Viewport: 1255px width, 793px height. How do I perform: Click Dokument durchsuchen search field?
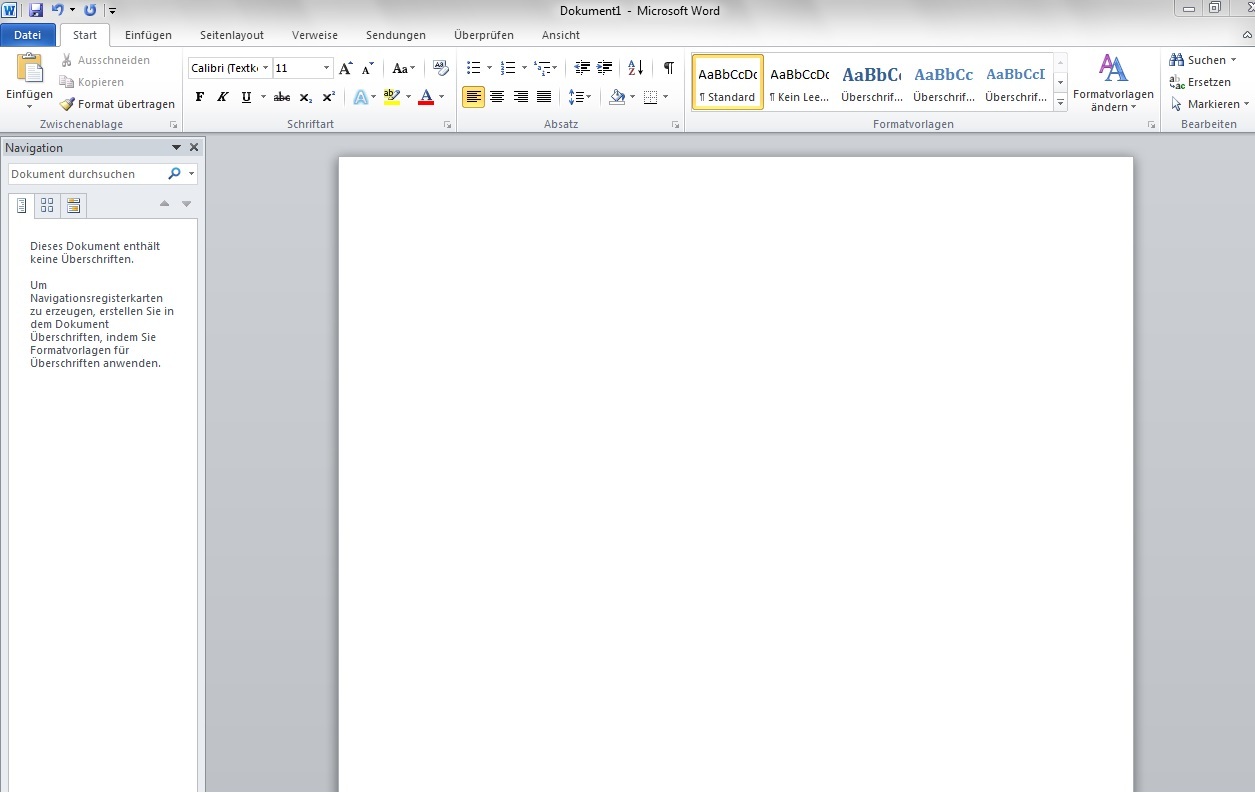(86, 174)
